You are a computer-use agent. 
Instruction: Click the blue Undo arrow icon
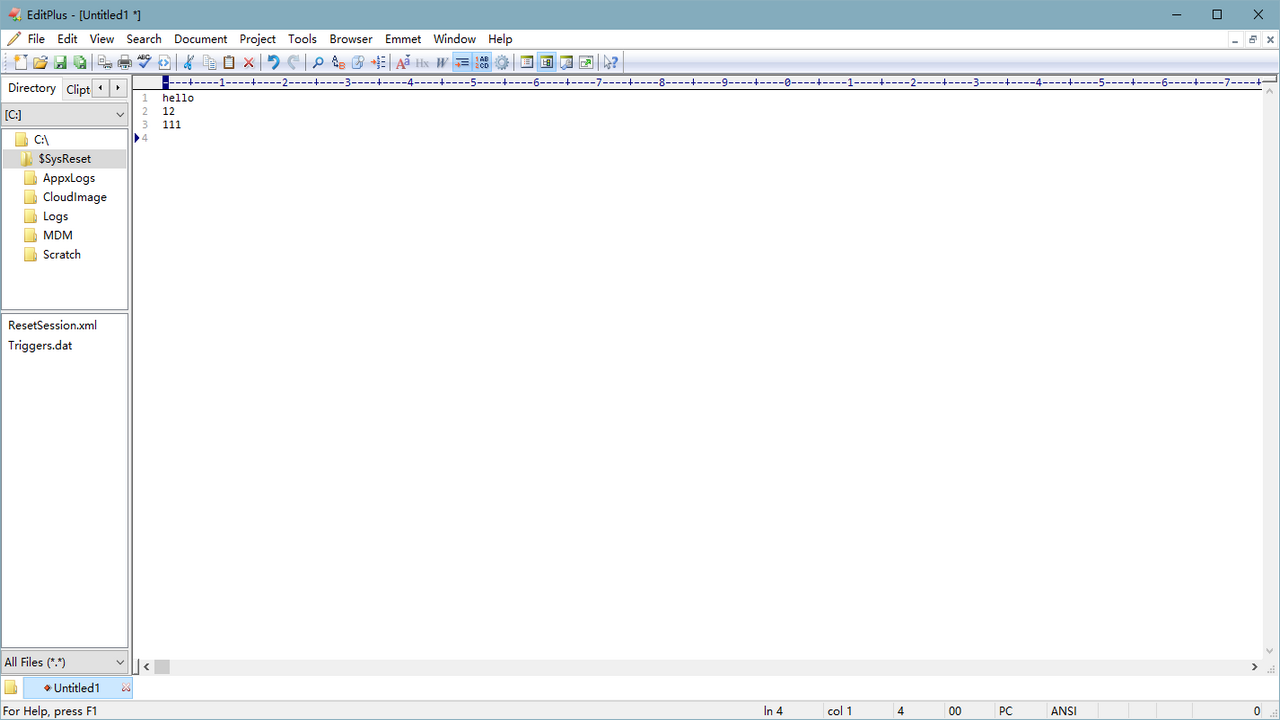click(273, 62)
